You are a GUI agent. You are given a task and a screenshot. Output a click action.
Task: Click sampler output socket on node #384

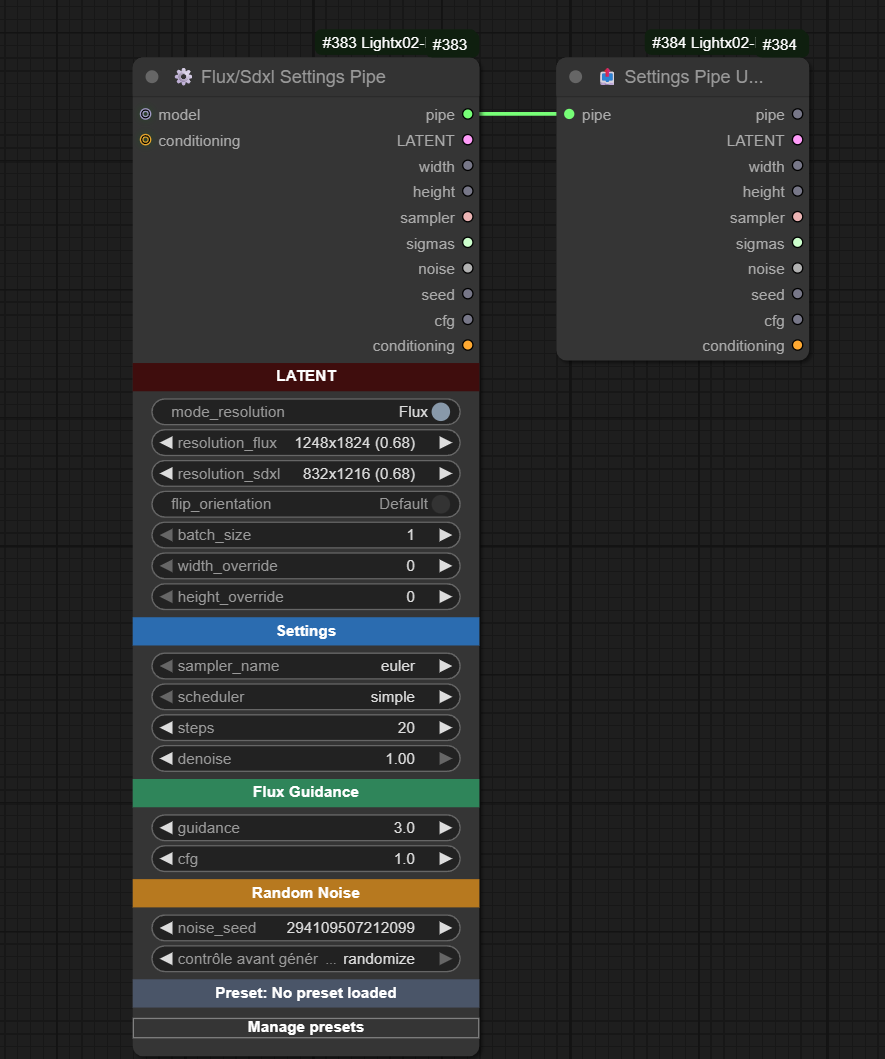coord(797,217)
